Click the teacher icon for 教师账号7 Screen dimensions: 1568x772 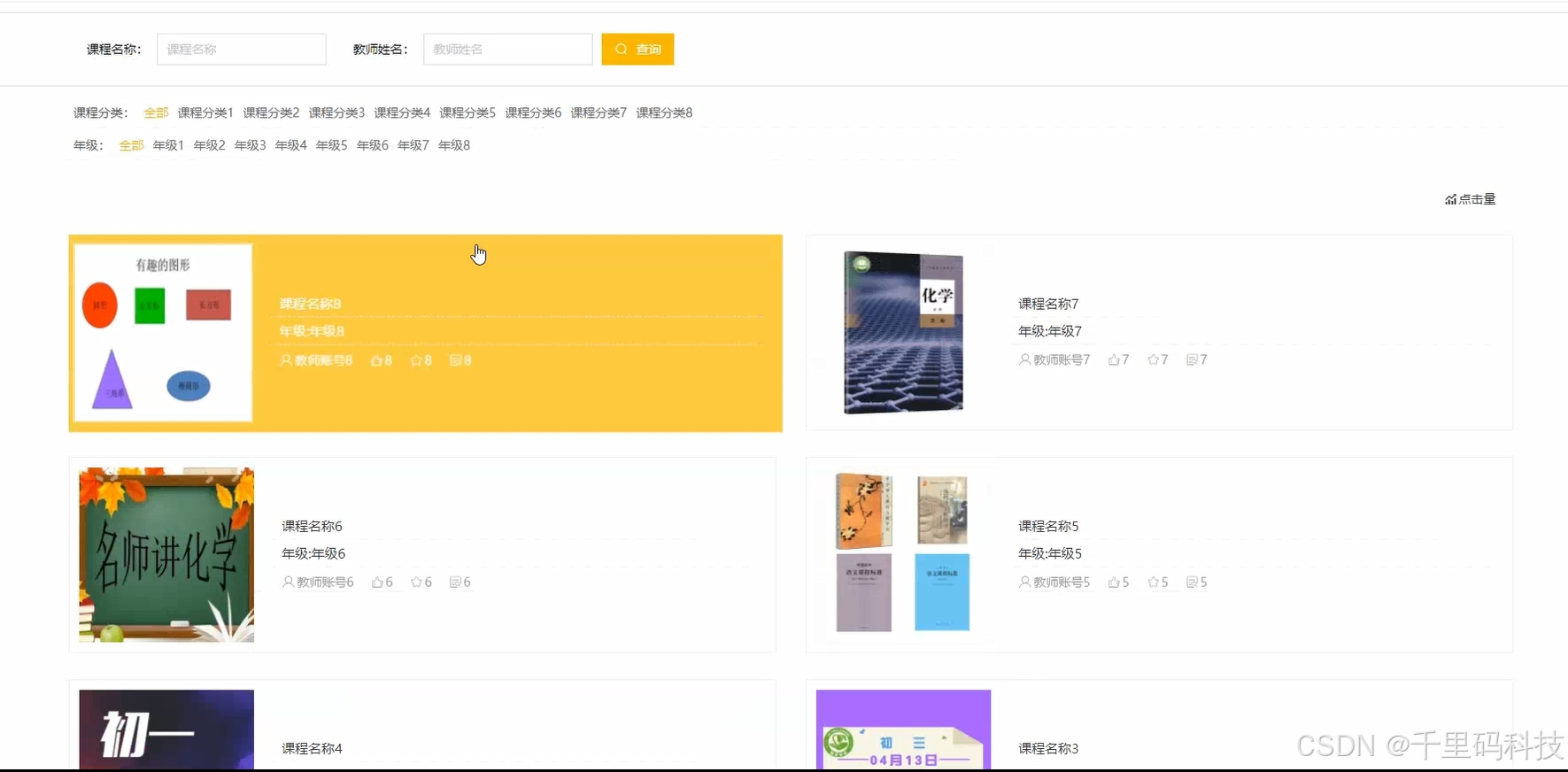[1024, 359]
